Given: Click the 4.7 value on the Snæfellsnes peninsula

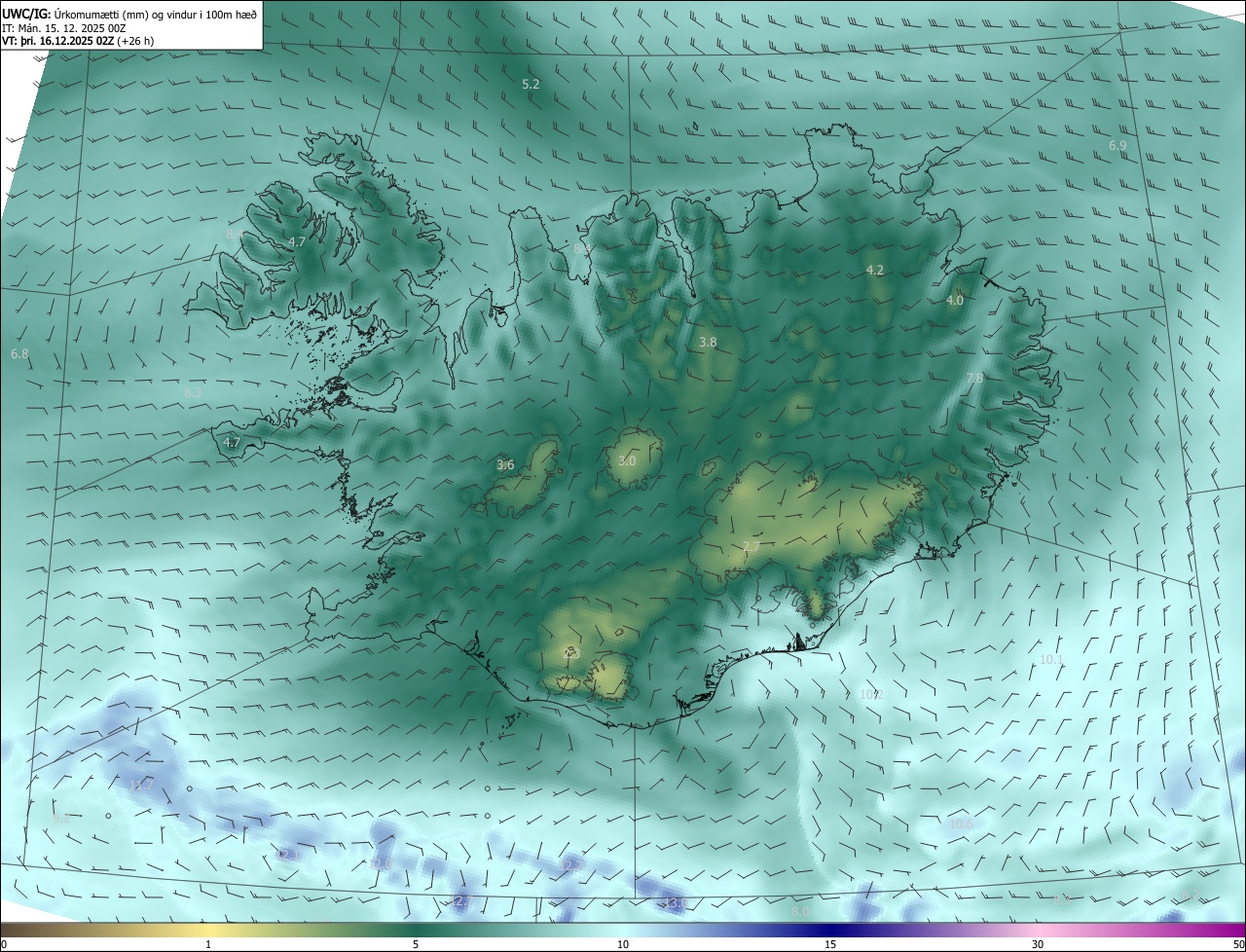Looking at the screenshot, I should pos(232,442).
